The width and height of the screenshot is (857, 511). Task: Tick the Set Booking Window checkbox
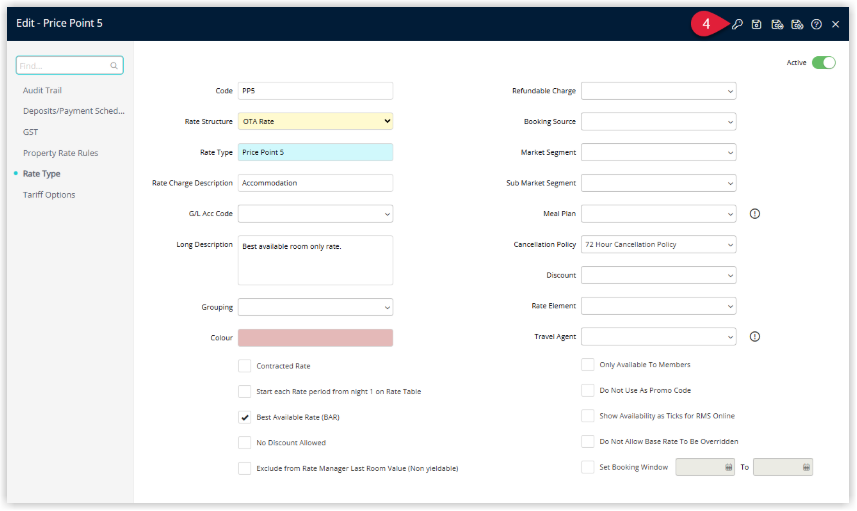(588, 467)
